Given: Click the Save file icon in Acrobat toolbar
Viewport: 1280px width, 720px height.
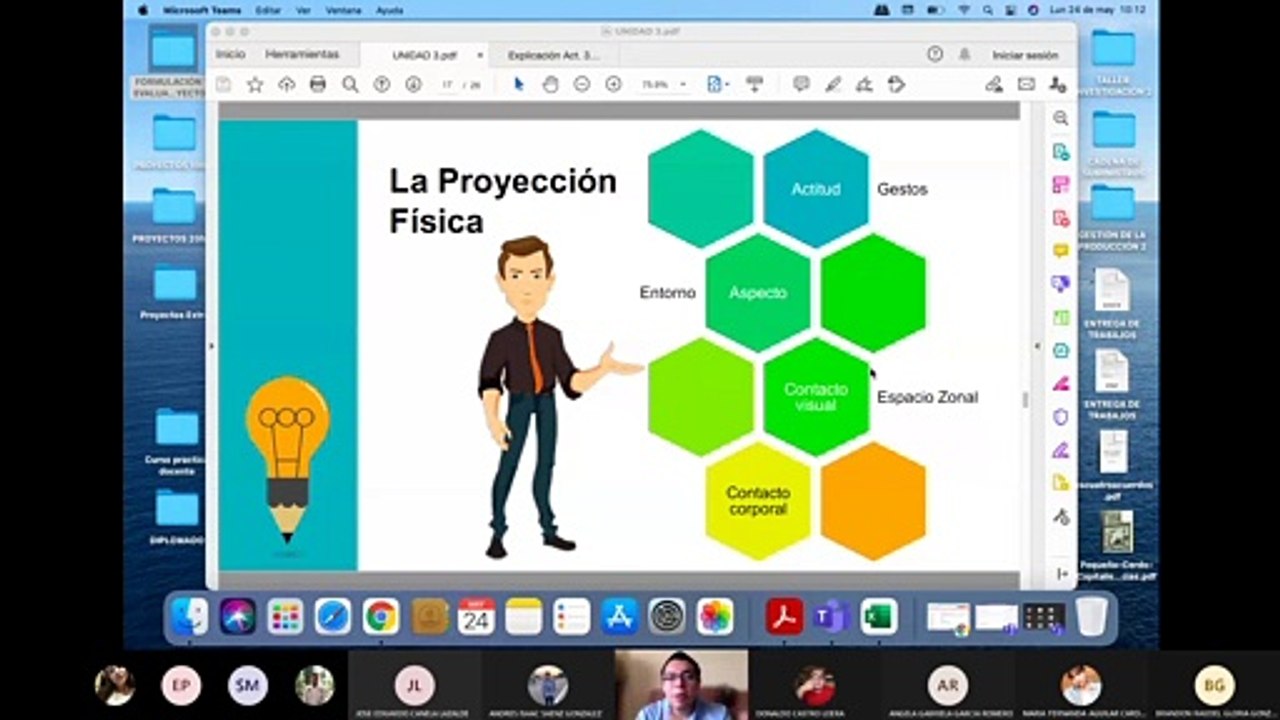Looking at the screenshot, I should click(224, 85).
